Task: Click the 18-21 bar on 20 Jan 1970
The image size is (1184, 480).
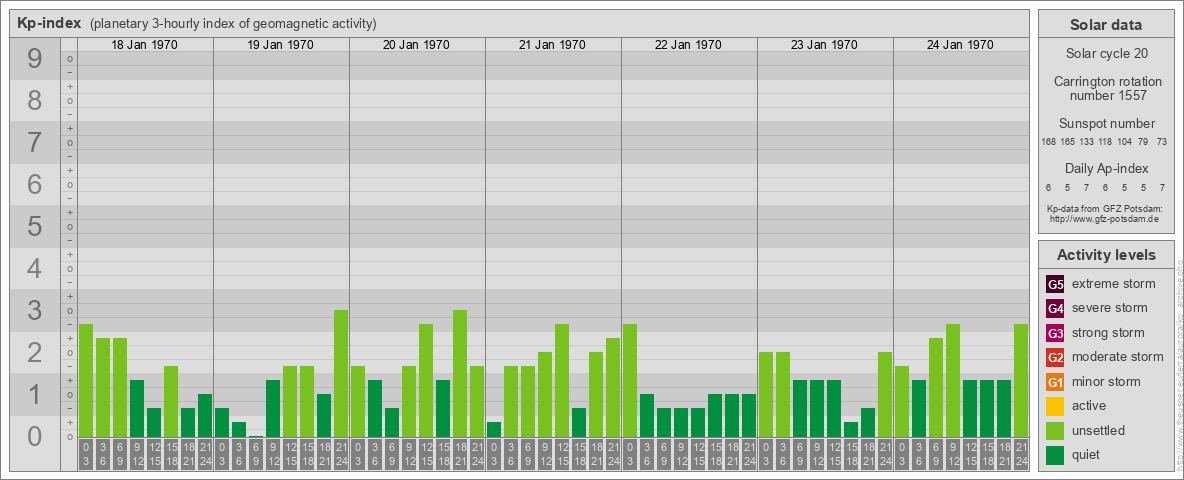Action: (460, 373)
